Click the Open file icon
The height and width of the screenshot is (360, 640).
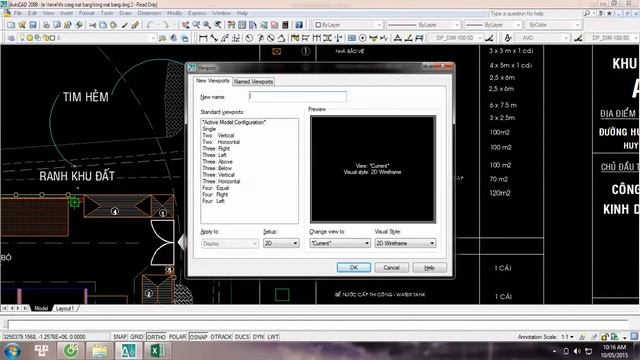coord(22,25)
